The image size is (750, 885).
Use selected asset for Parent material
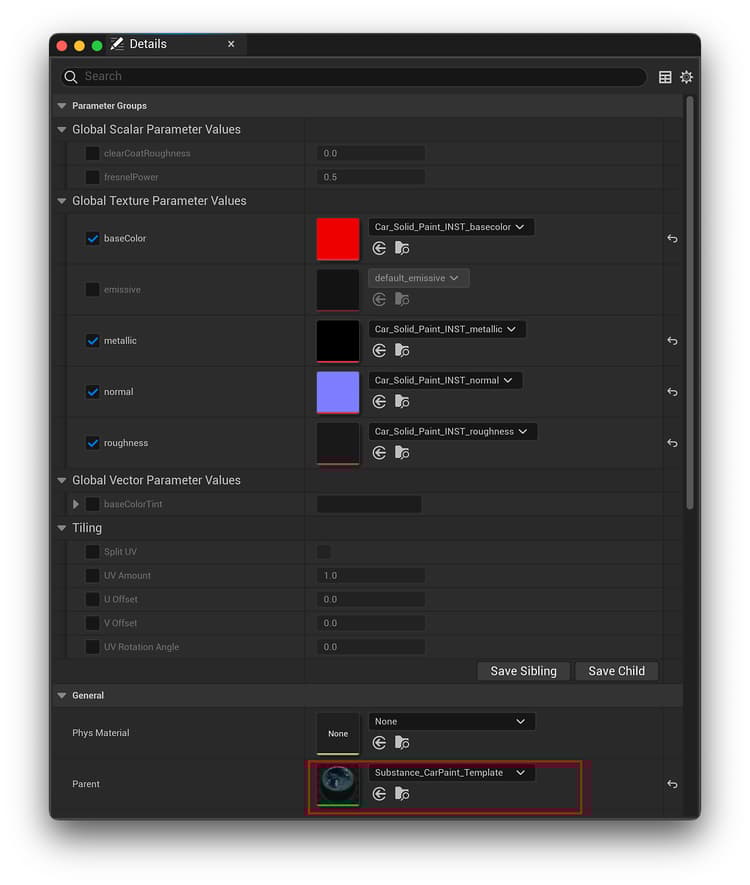point(379,794)
